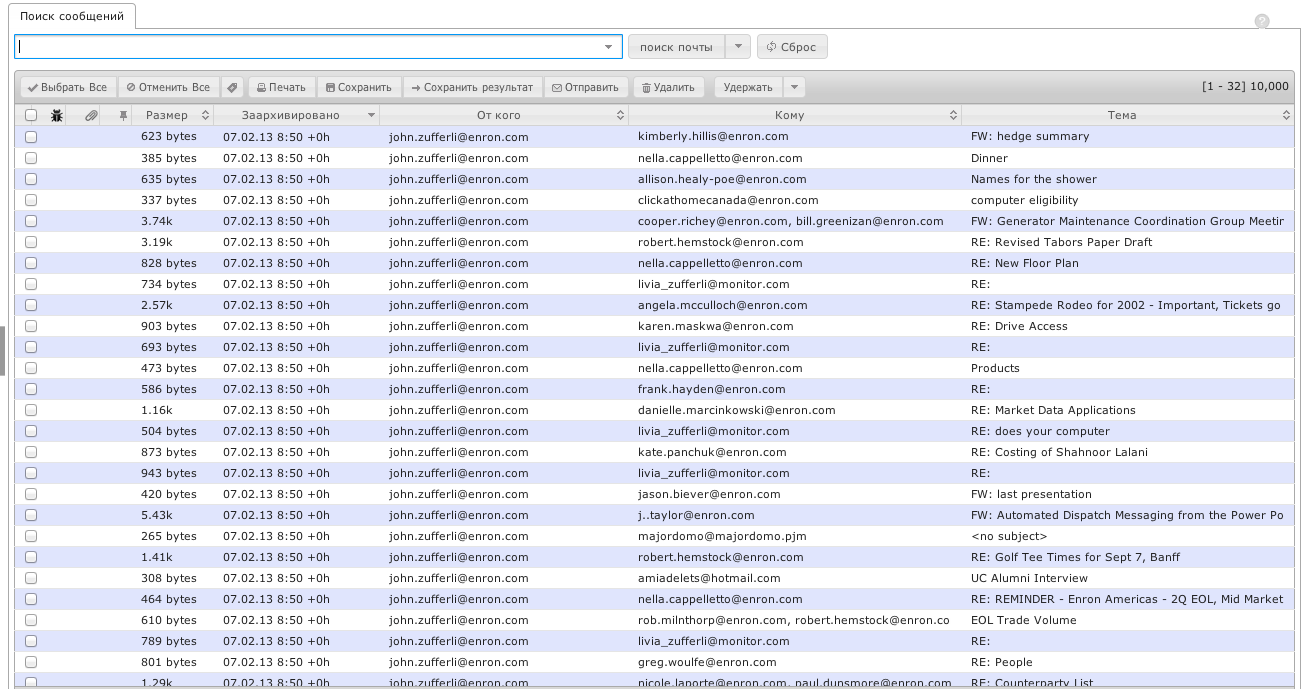Click subject 'EOL Trade Volume'
Viewport: 1302px width, 689px height.
pyautogui.click(x=1023, y=620)
